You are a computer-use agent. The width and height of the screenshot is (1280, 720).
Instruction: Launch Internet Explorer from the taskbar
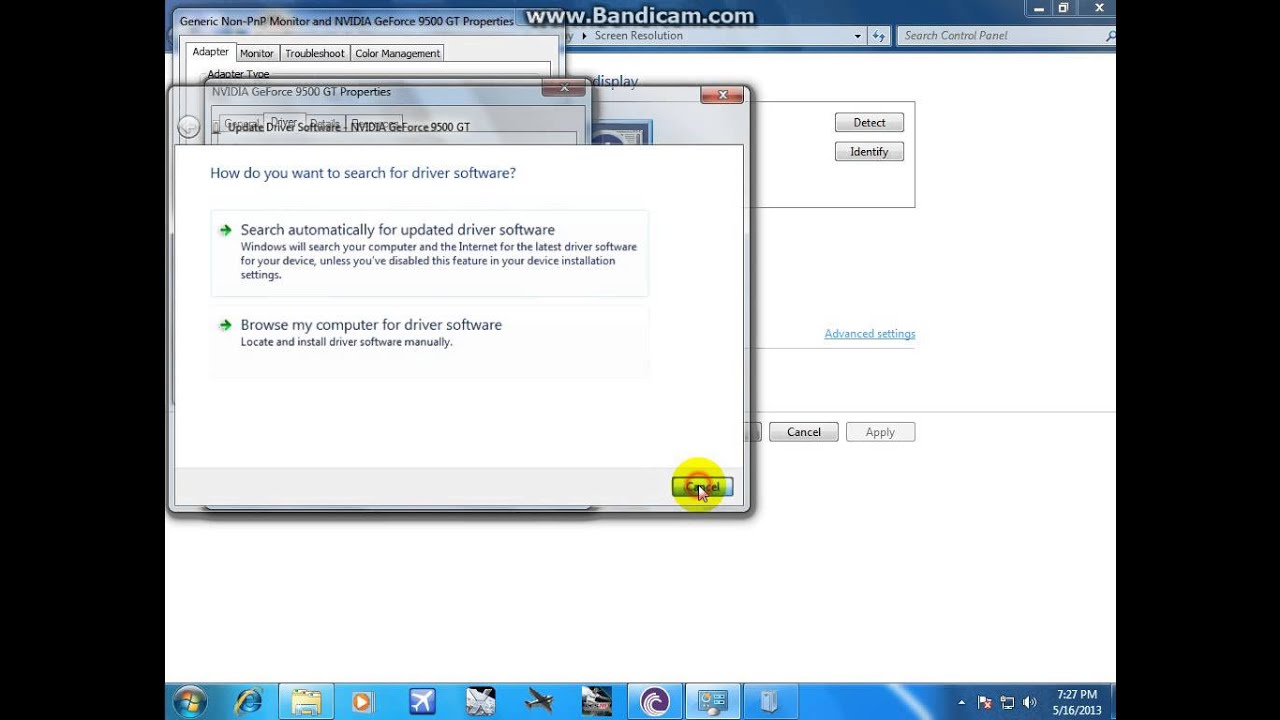click(247, 701)
